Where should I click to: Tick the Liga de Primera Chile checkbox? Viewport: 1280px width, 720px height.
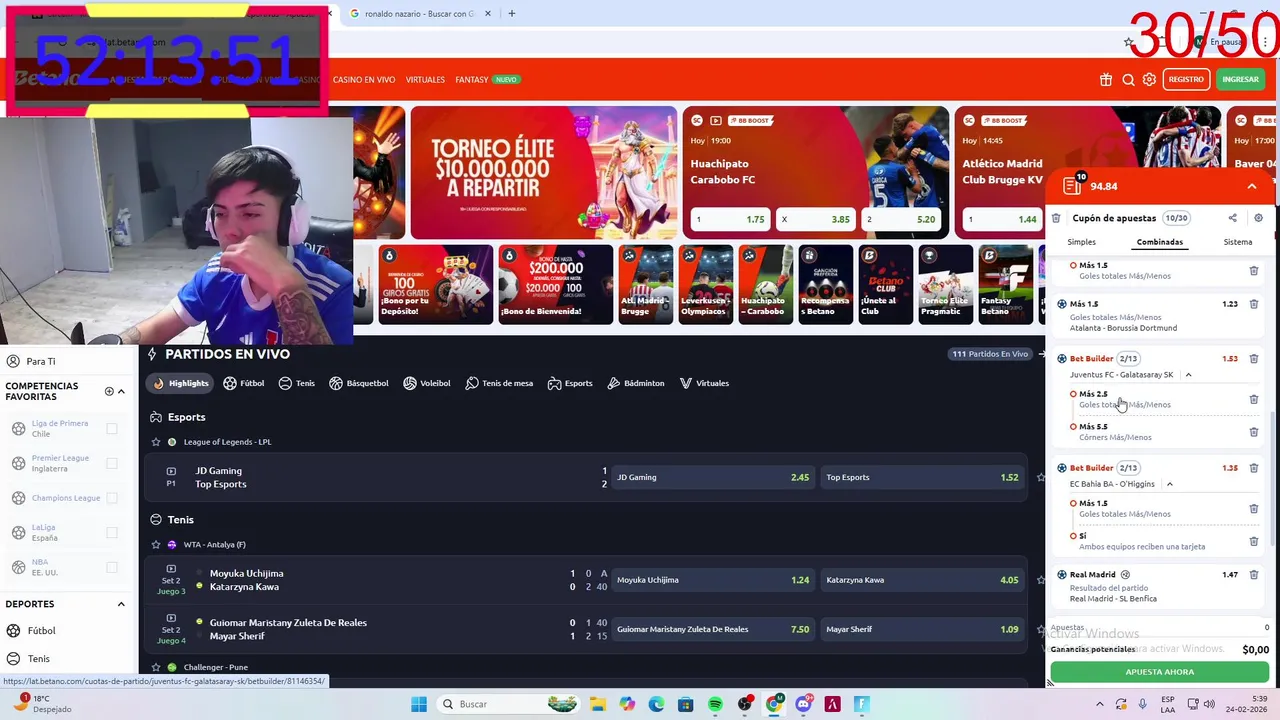click(112, 429)
